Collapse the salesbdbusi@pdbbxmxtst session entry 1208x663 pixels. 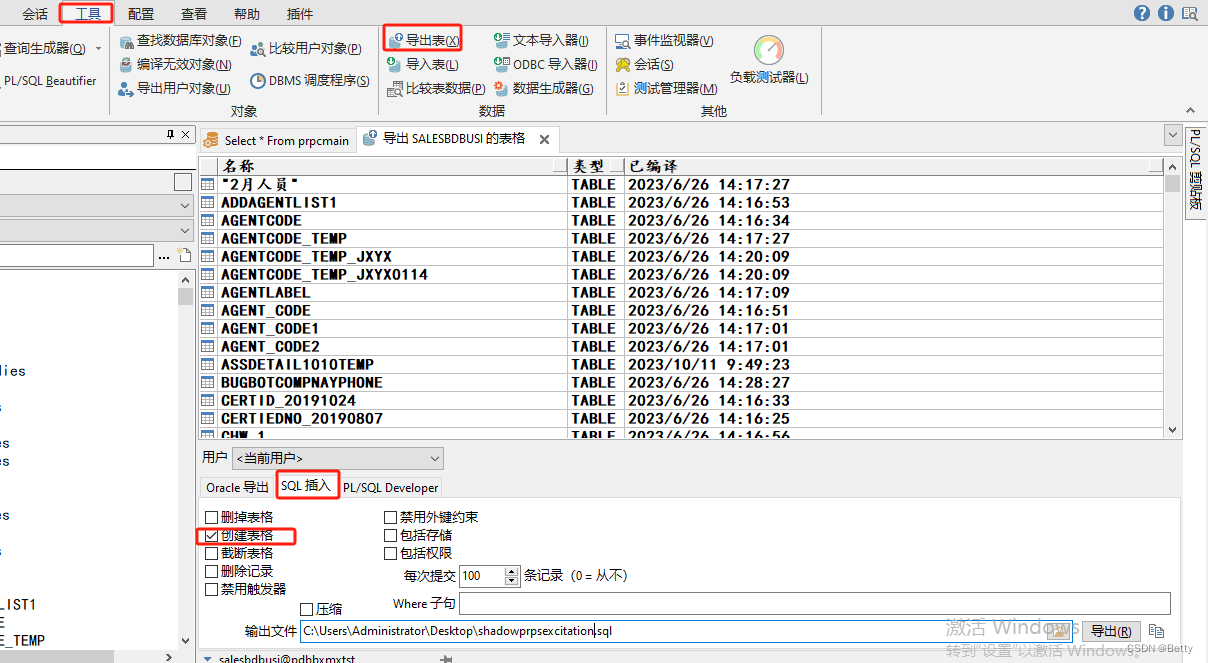click(x=206, y=658)
